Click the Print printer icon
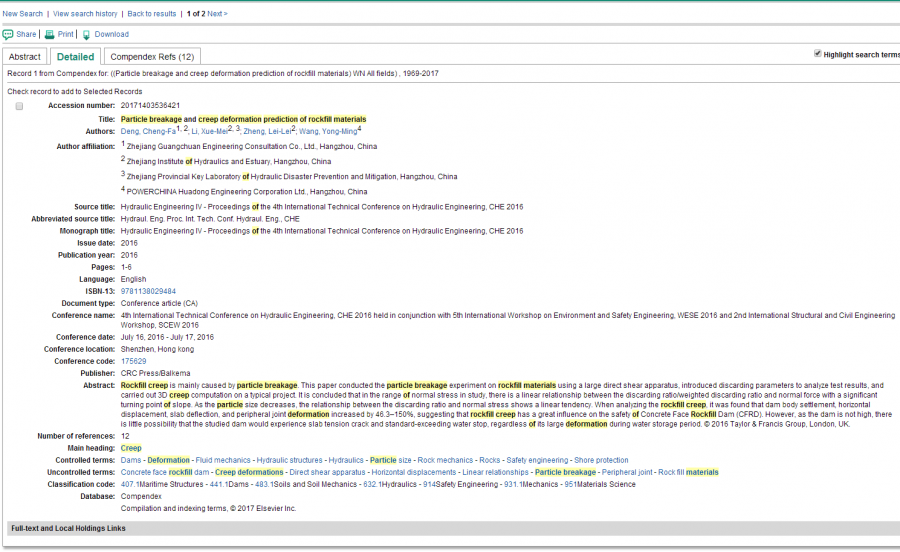This screenshot has width=900, height=552. click(49, 34)
